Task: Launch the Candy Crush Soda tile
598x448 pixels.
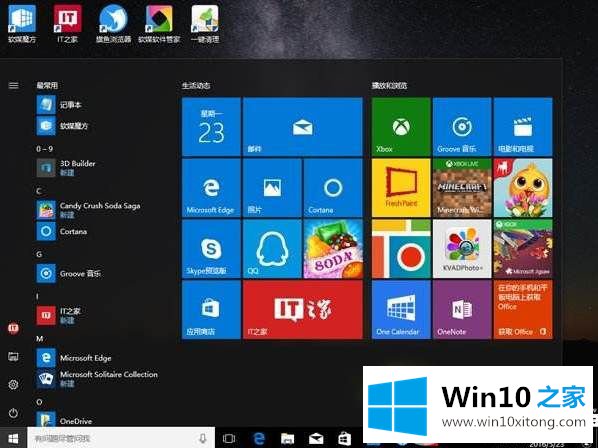Action: [x=333, y=249]
